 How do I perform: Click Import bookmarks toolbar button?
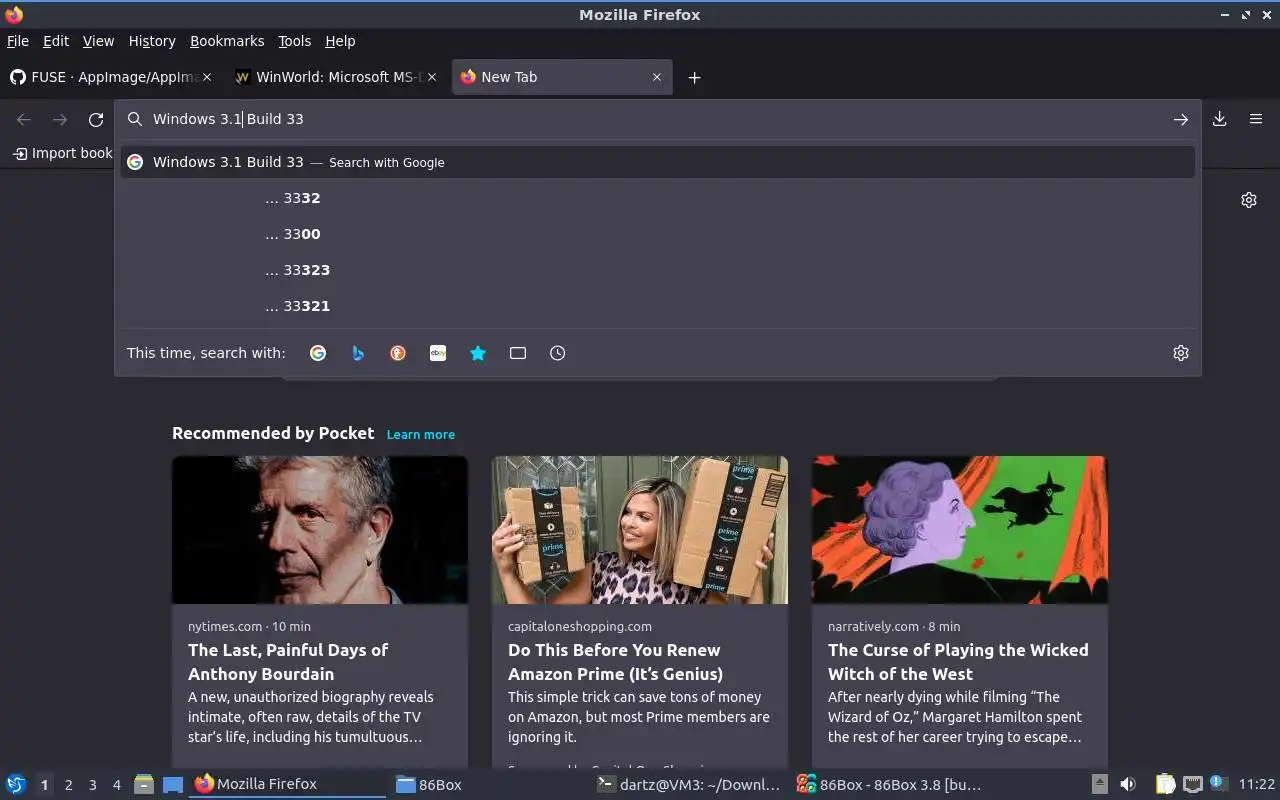coord(62,153)
